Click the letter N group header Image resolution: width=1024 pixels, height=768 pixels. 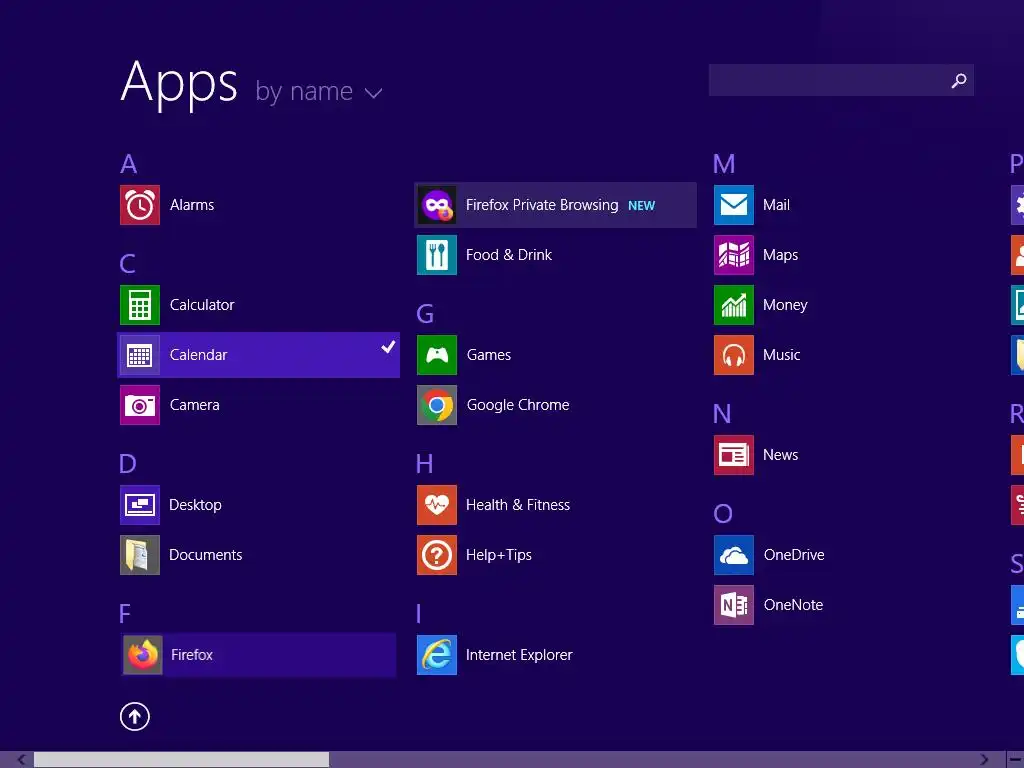click(722, 414)
